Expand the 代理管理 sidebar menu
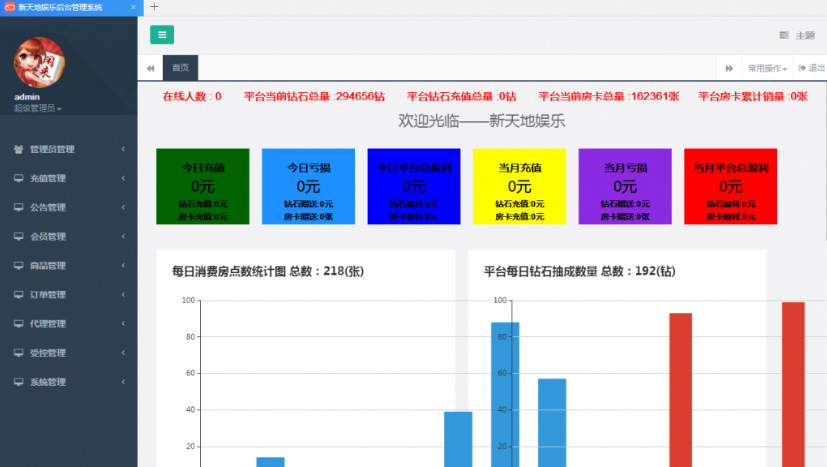 68,323
